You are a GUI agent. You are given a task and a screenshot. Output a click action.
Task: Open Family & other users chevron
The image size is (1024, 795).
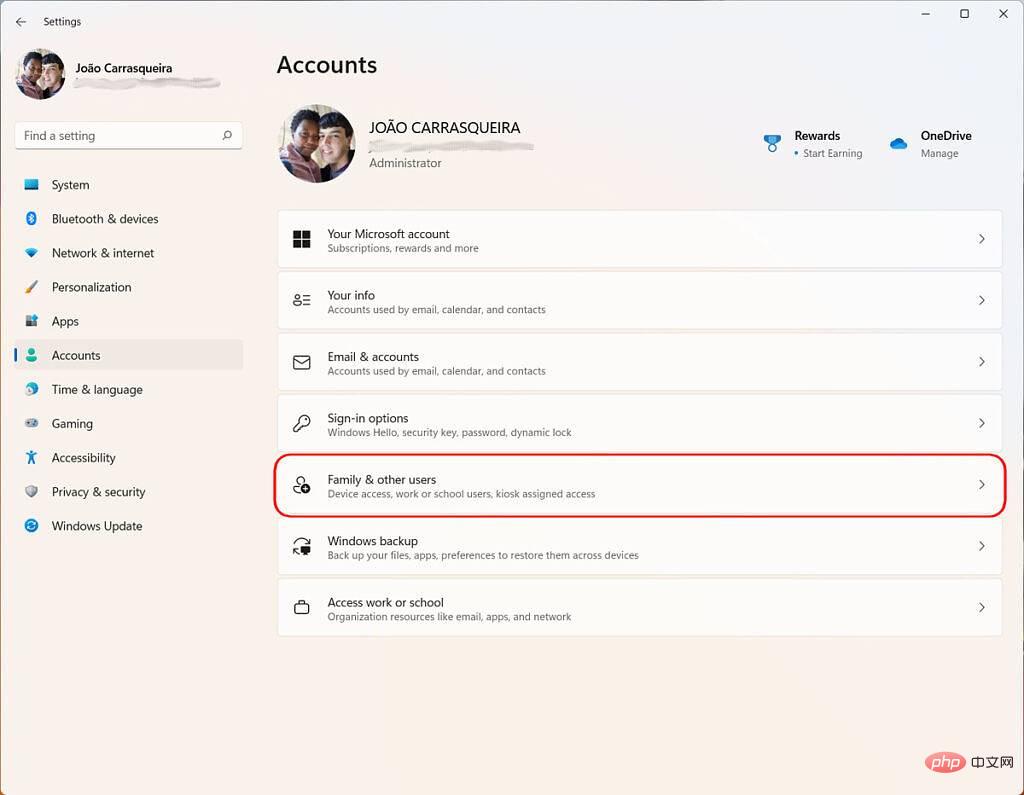981,485
